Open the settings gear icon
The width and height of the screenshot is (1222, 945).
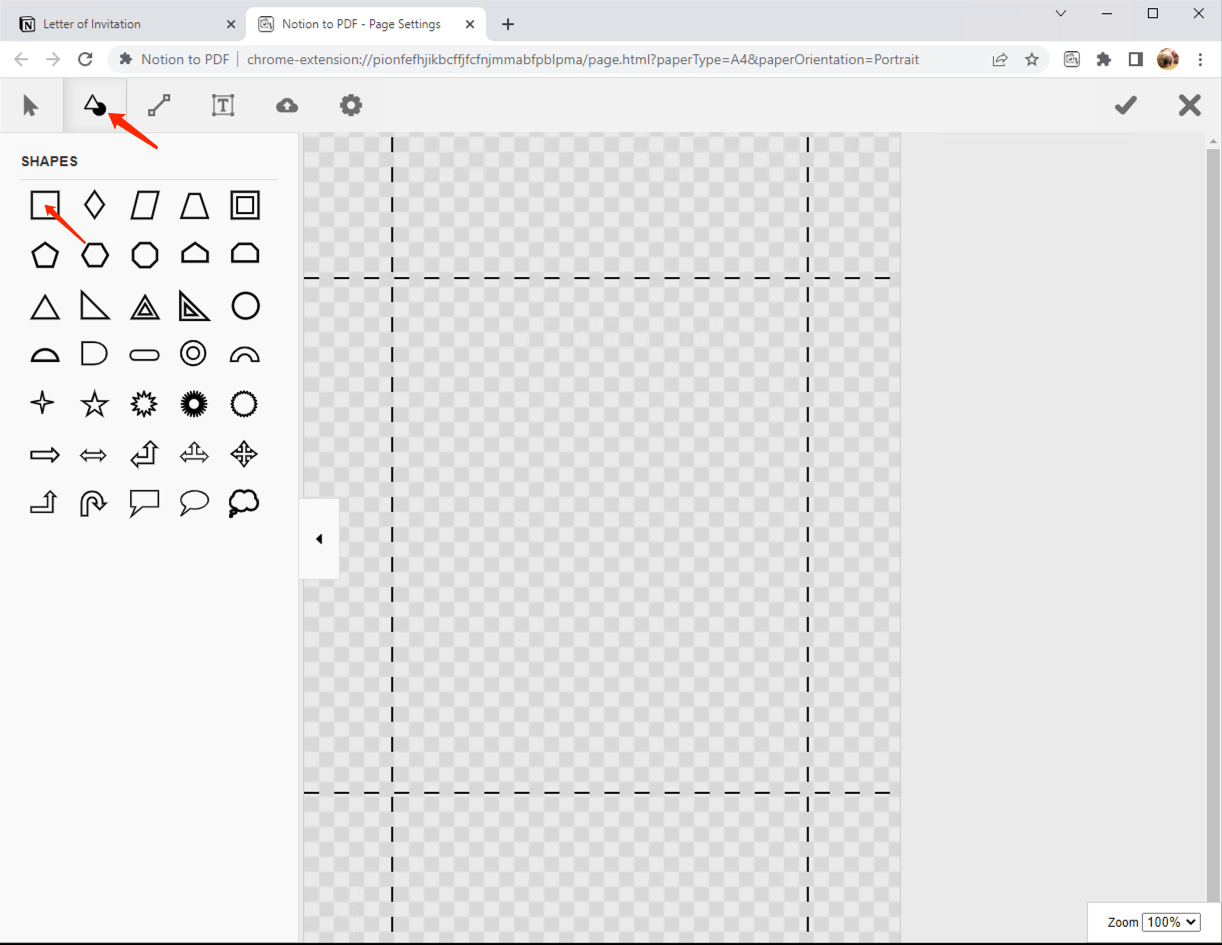click(351, 104)
